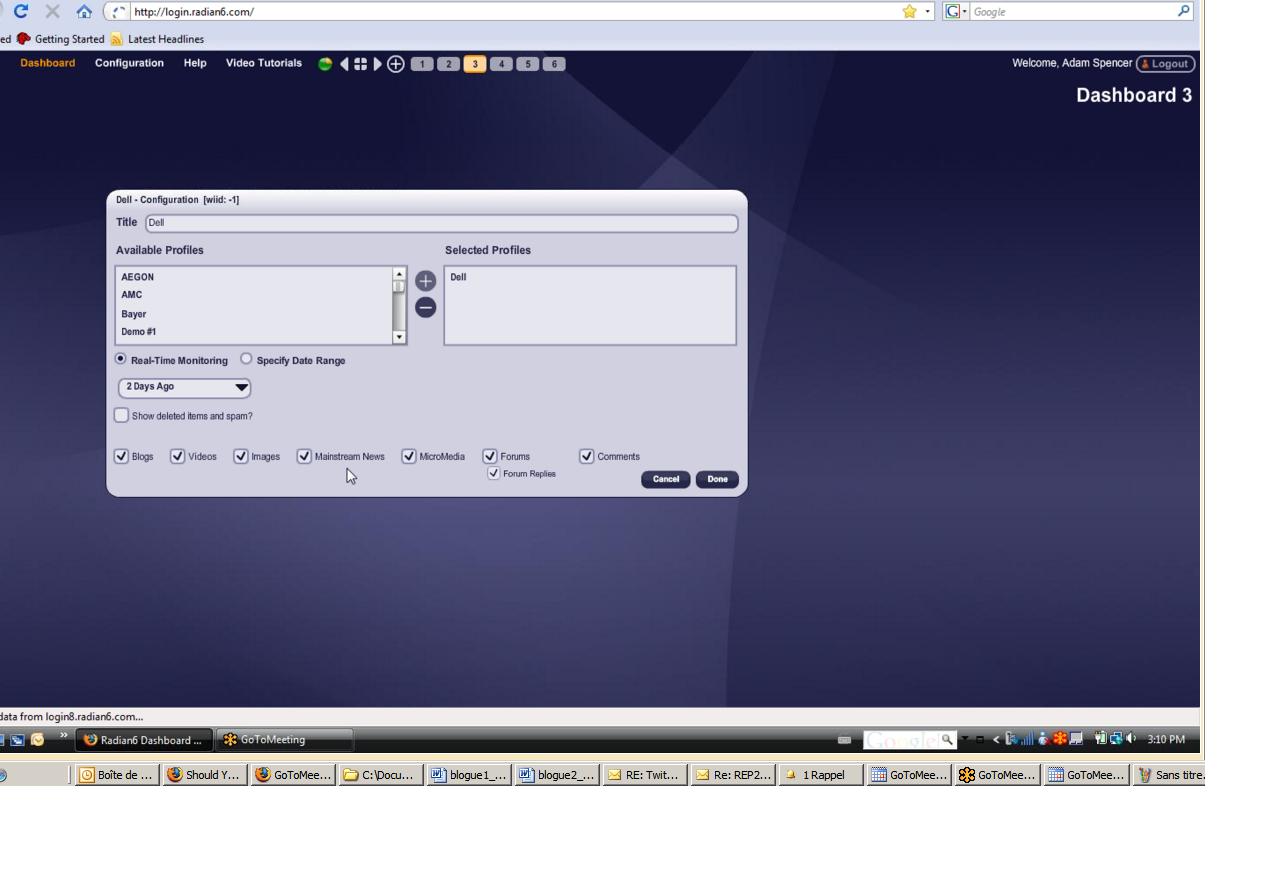
Task: Click the Logout button
Action: coord(1165,64)
